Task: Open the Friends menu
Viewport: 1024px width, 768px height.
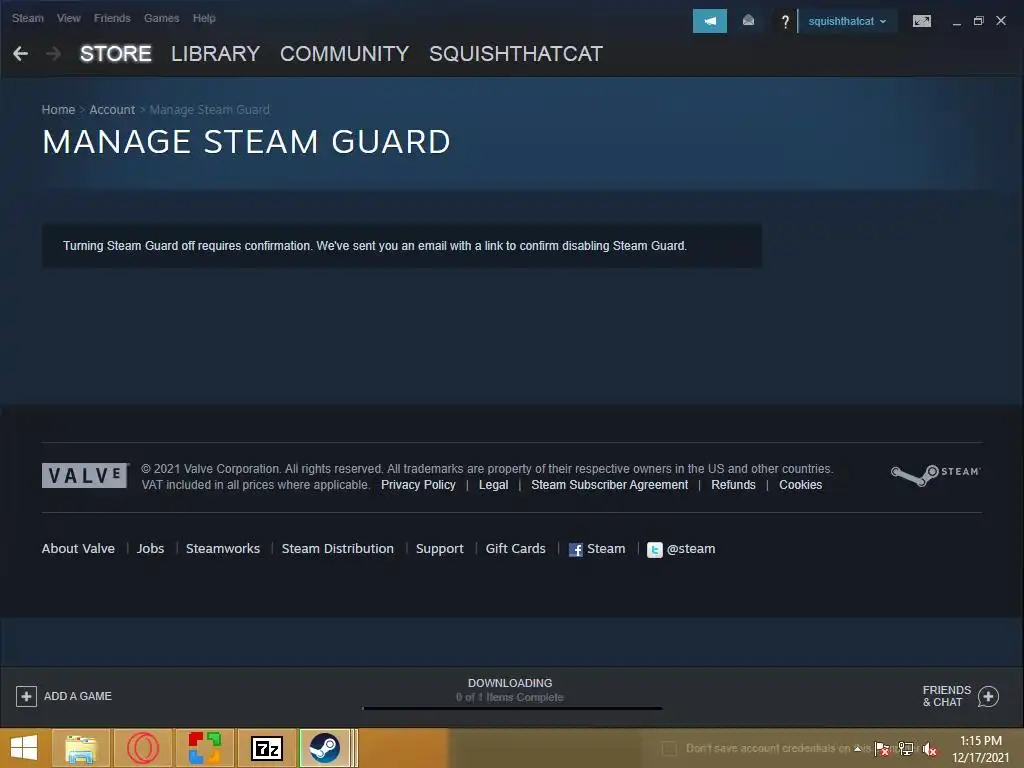Action: 112,18
